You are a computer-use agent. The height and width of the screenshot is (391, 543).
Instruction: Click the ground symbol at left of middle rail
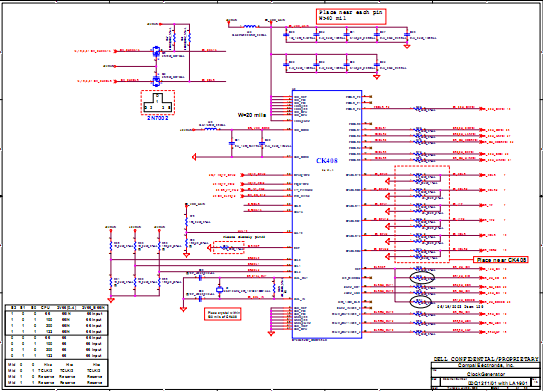194,157
